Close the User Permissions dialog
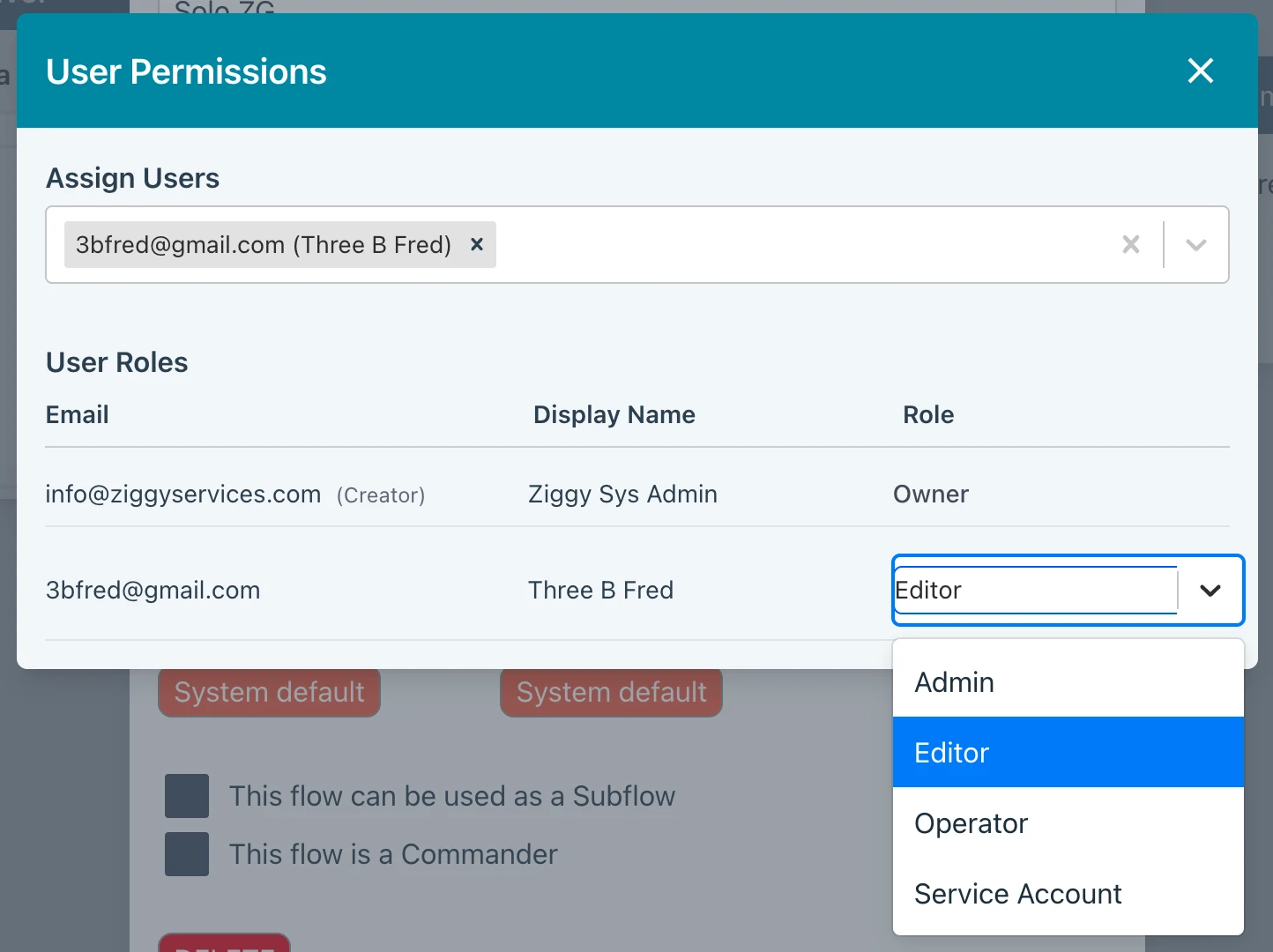1273x952 pixels. point(1200,71)
